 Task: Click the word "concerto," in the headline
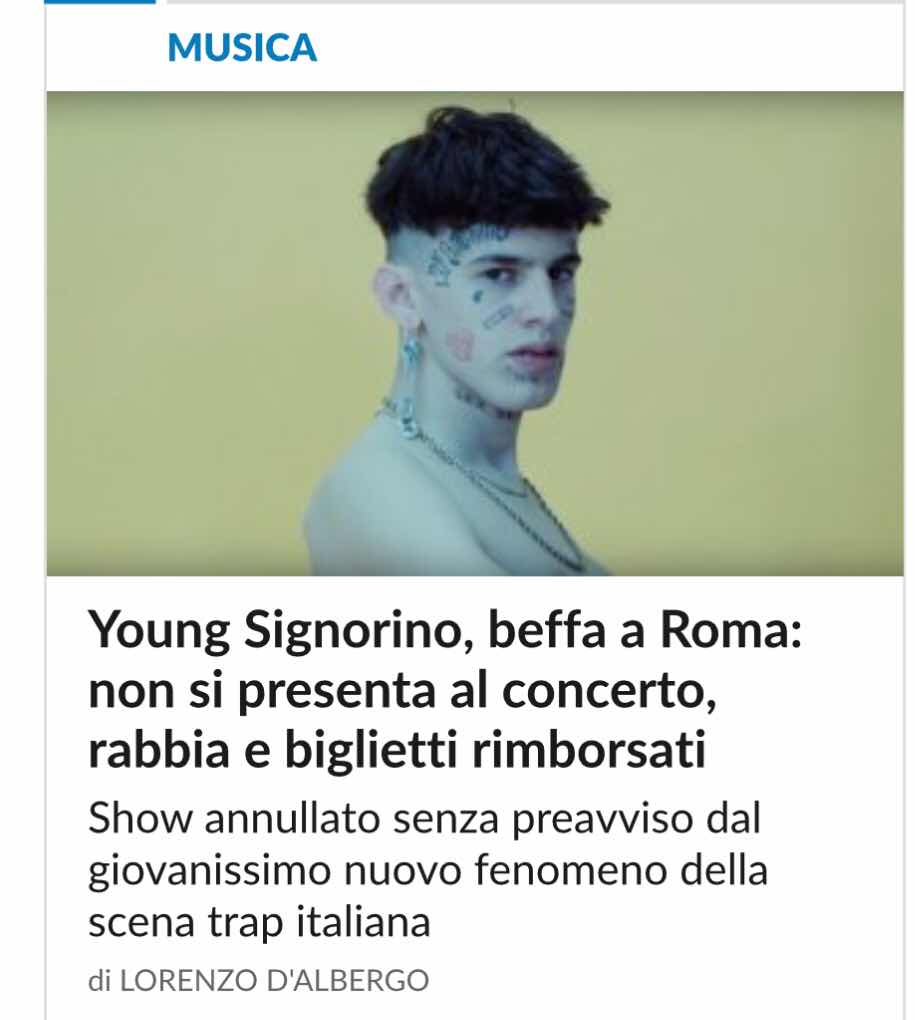click(x=609, y=691)
